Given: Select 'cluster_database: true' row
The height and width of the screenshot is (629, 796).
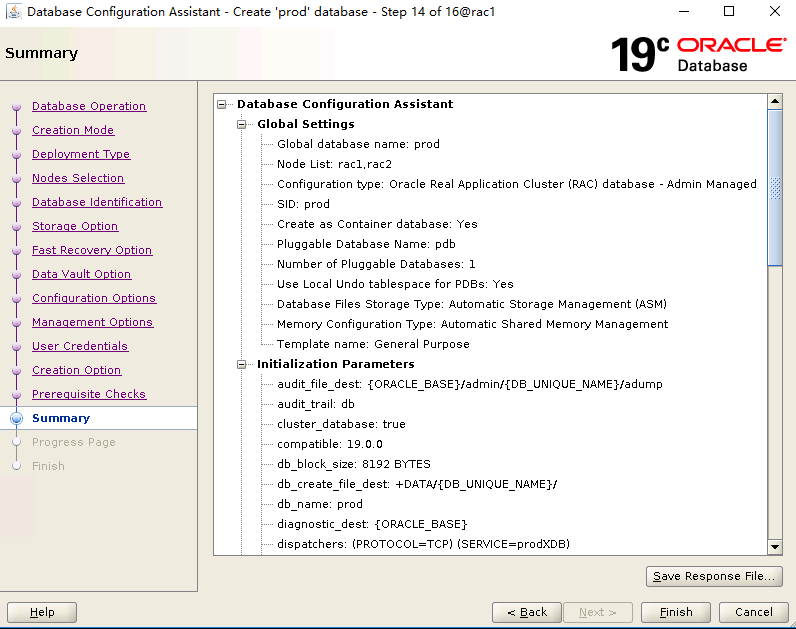Looking at the screenshot, I should 341,424.
